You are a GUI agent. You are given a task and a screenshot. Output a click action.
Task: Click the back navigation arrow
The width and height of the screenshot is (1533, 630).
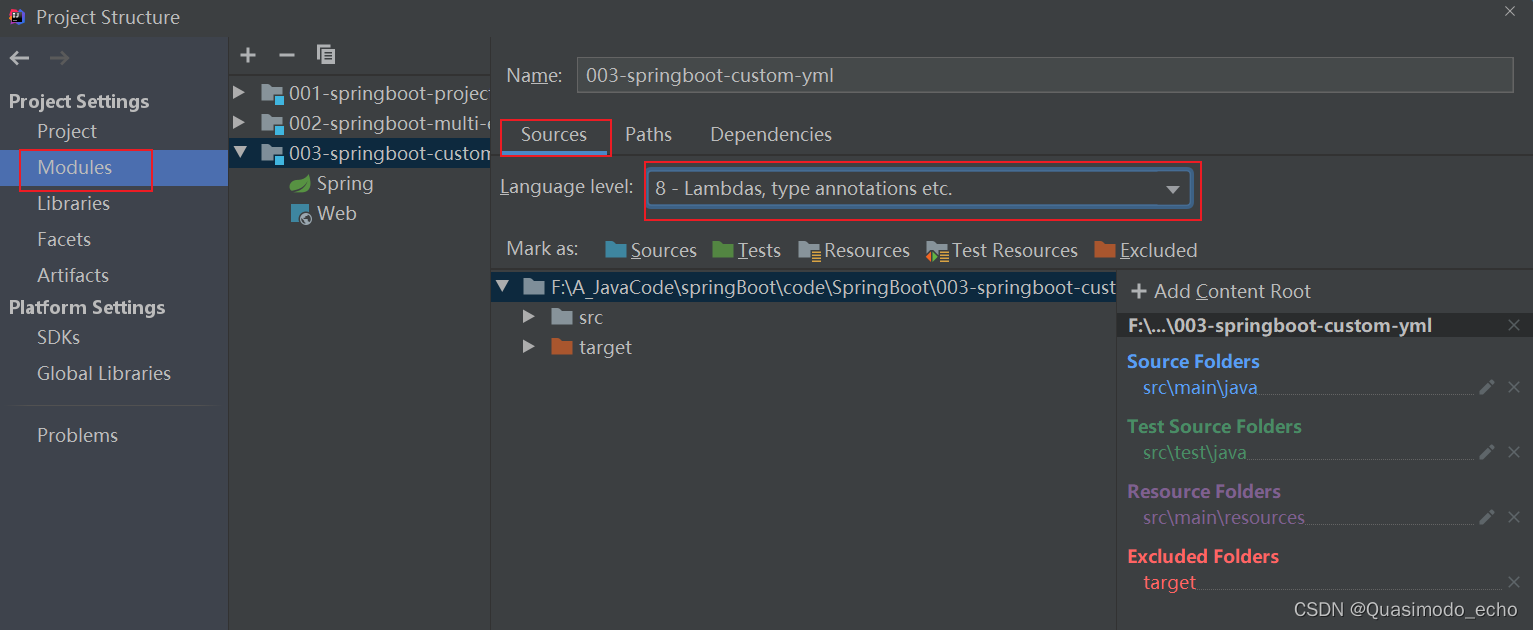click(x=19, y=58)
